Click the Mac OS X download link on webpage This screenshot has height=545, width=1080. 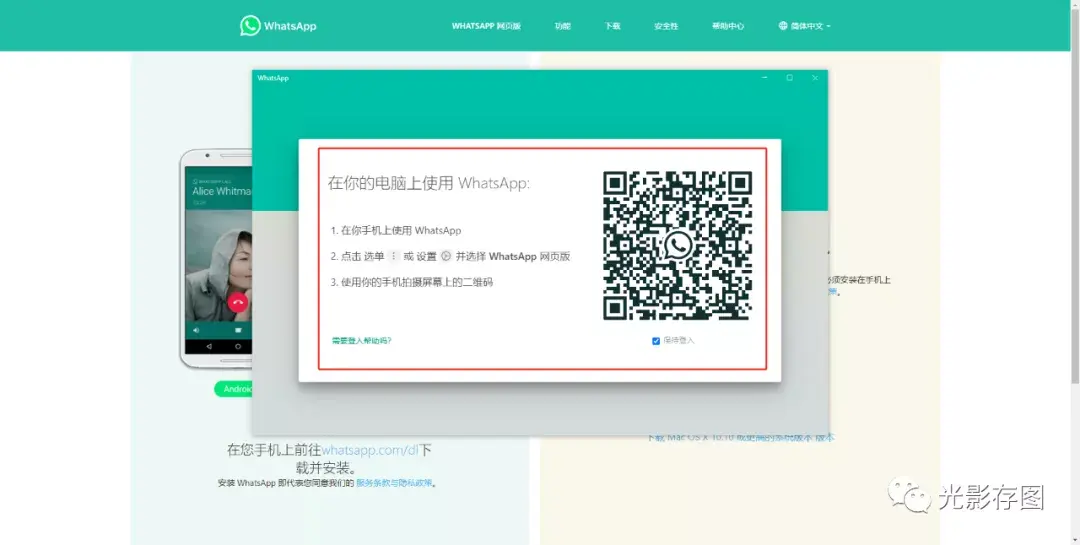pyautogui.click(x=740, y=437)
